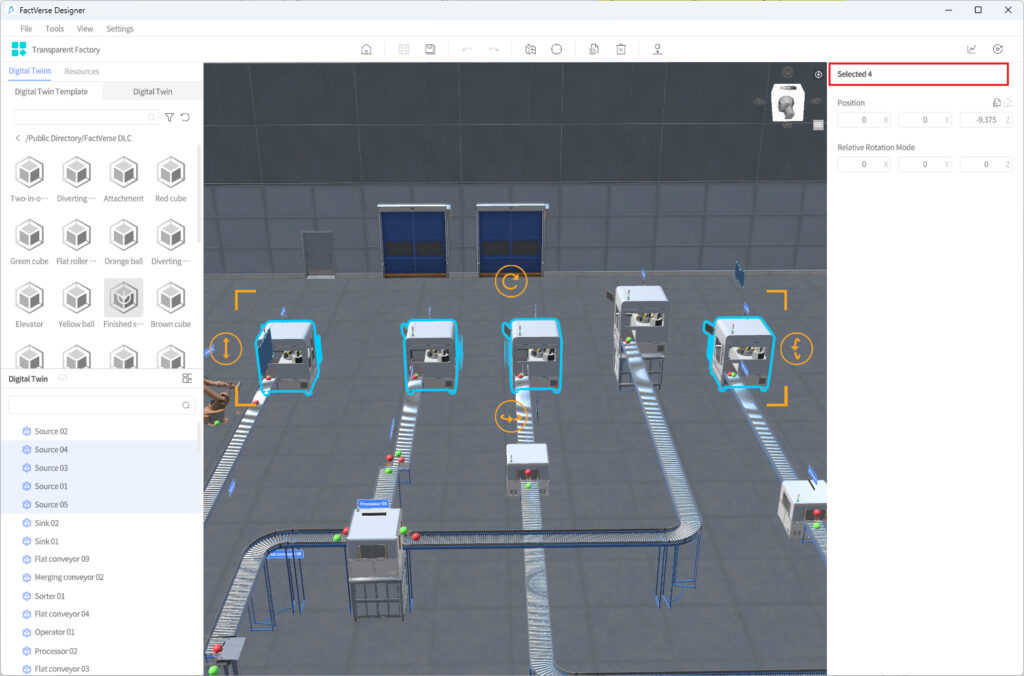Click the layout view icon in Digital Twin list

click(187, 378)
